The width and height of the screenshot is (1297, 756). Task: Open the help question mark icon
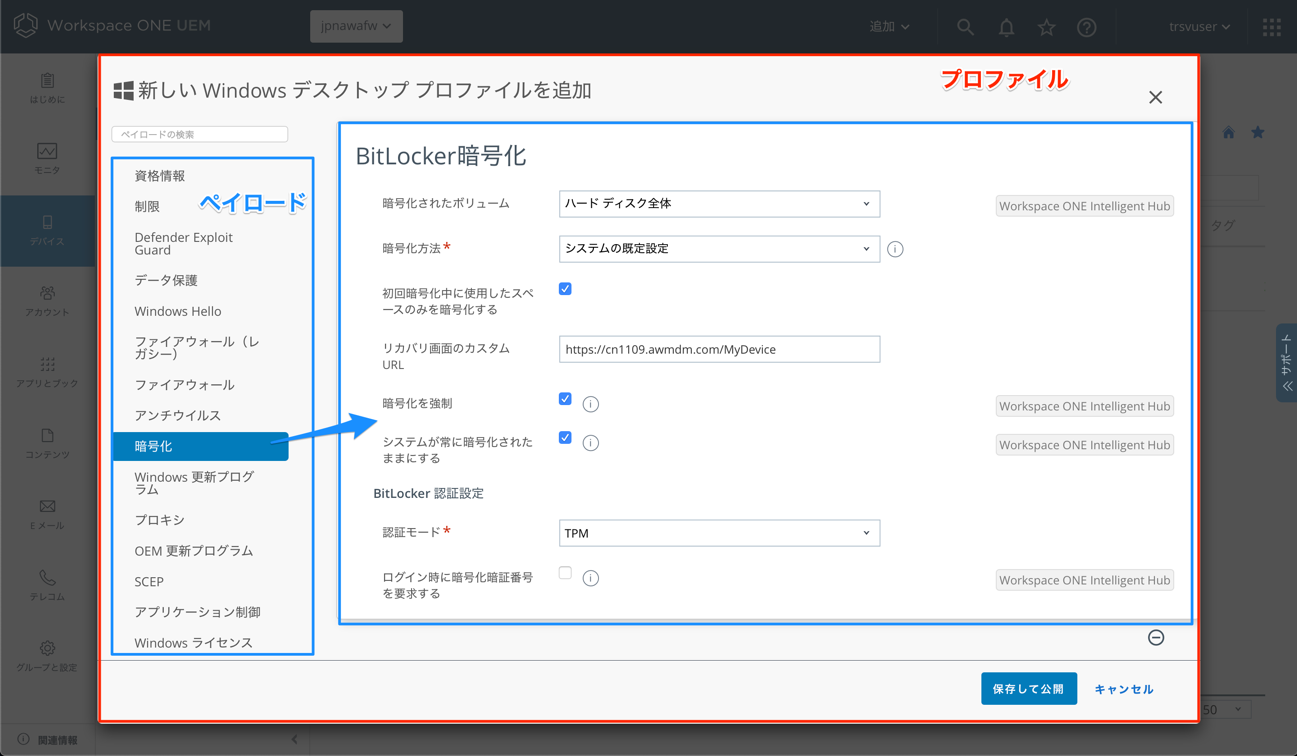coord(1087,27)
